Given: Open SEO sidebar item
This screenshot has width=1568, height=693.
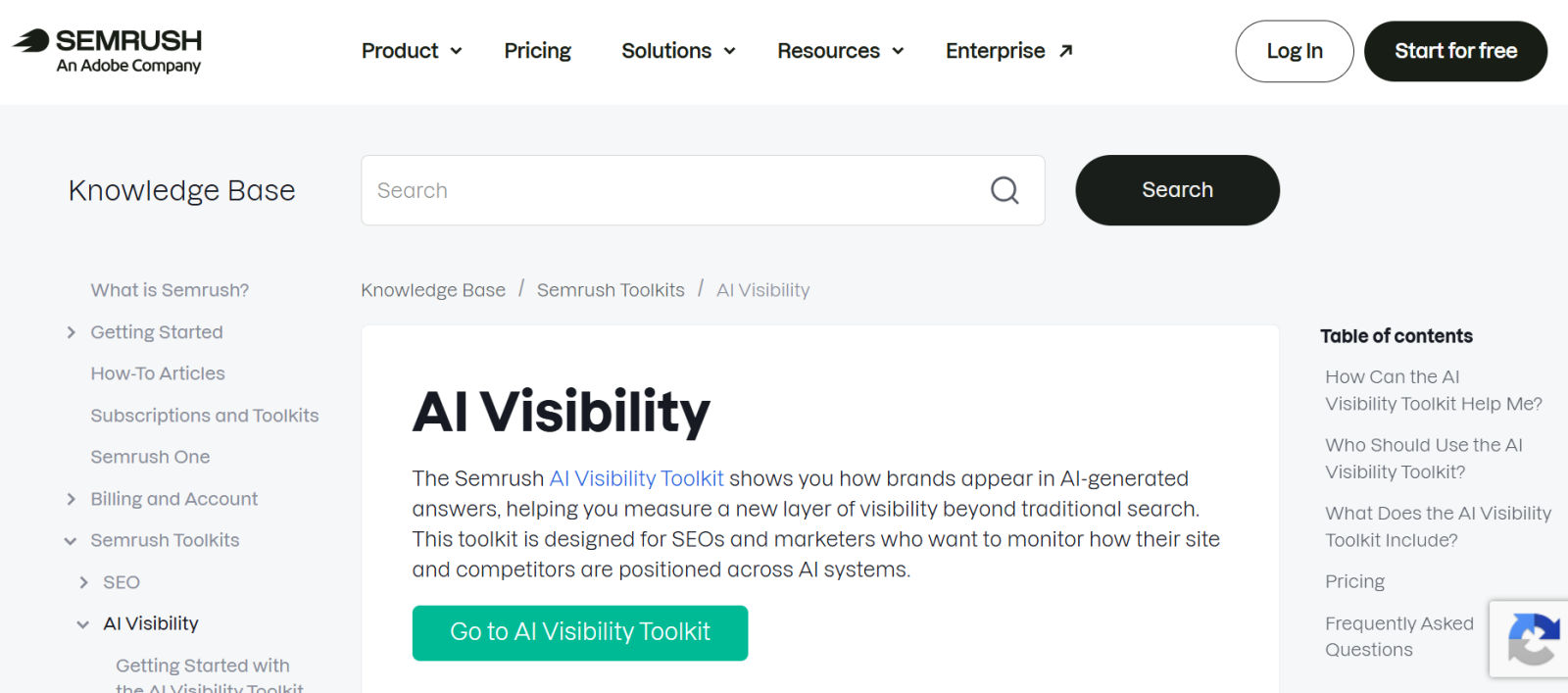Looking at the screenshot, I should (122, 582).
